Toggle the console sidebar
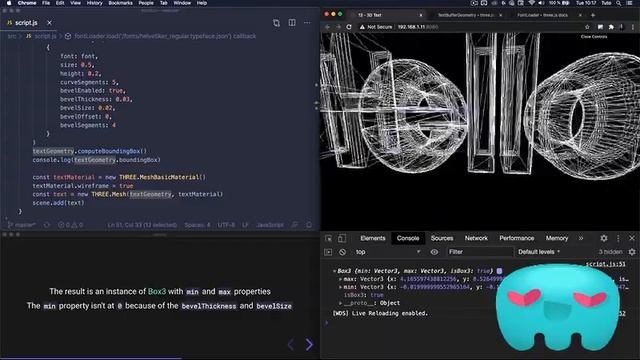Viewport: 640px width, 360px height. tap(328, 252)
